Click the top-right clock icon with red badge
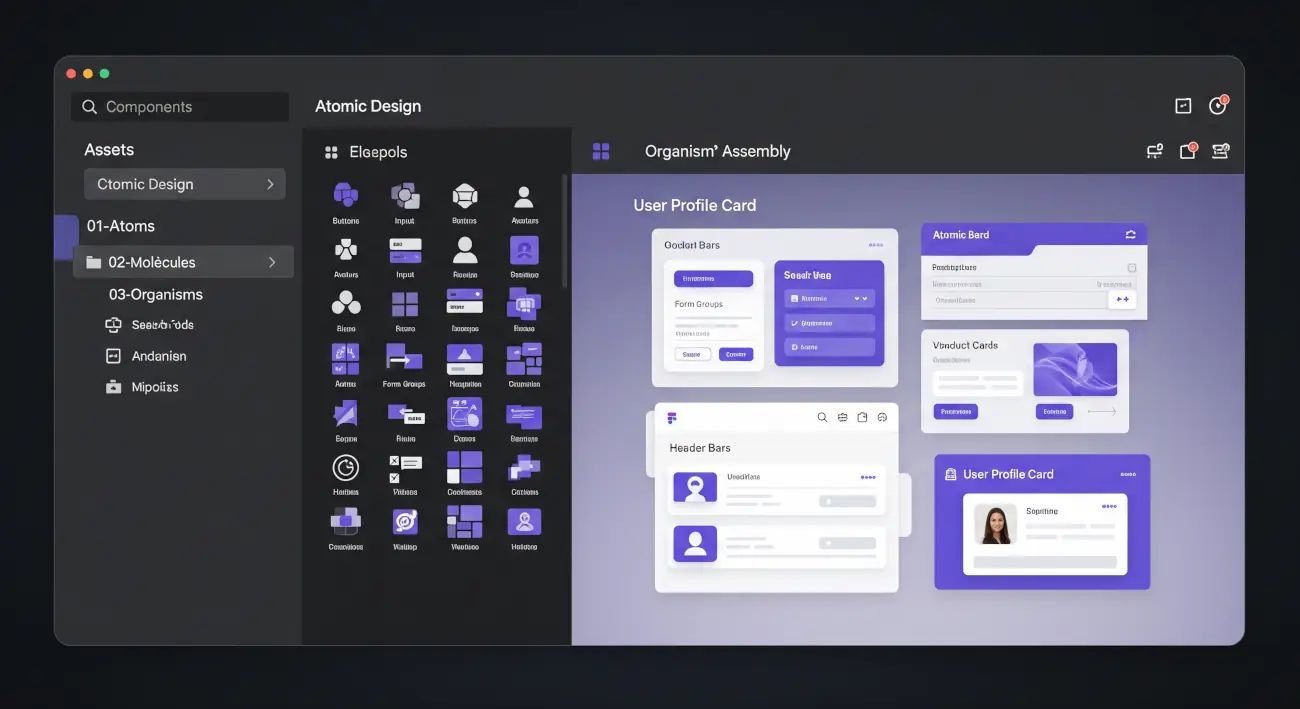 click(1217, 106)
